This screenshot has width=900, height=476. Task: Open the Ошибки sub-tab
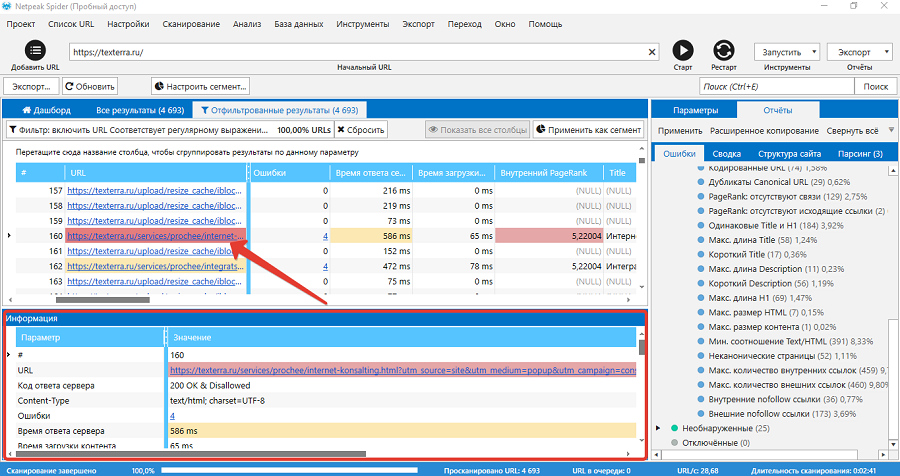point(679,154)
